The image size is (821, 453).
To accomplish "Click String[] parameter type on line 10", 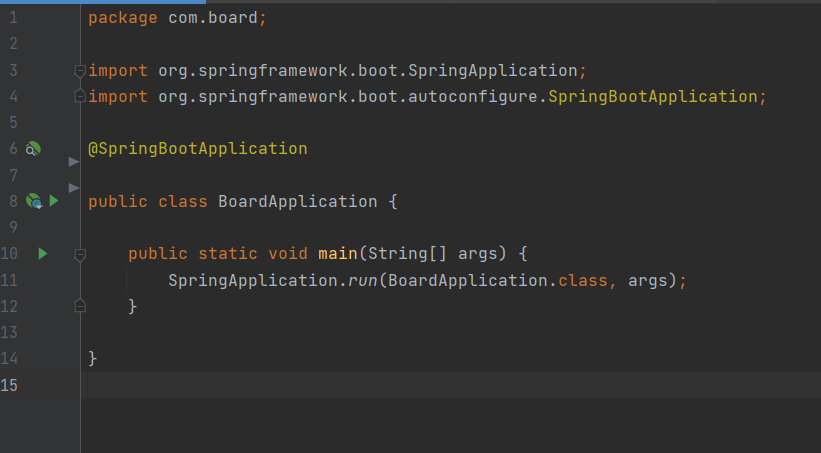I will [407, 254].
